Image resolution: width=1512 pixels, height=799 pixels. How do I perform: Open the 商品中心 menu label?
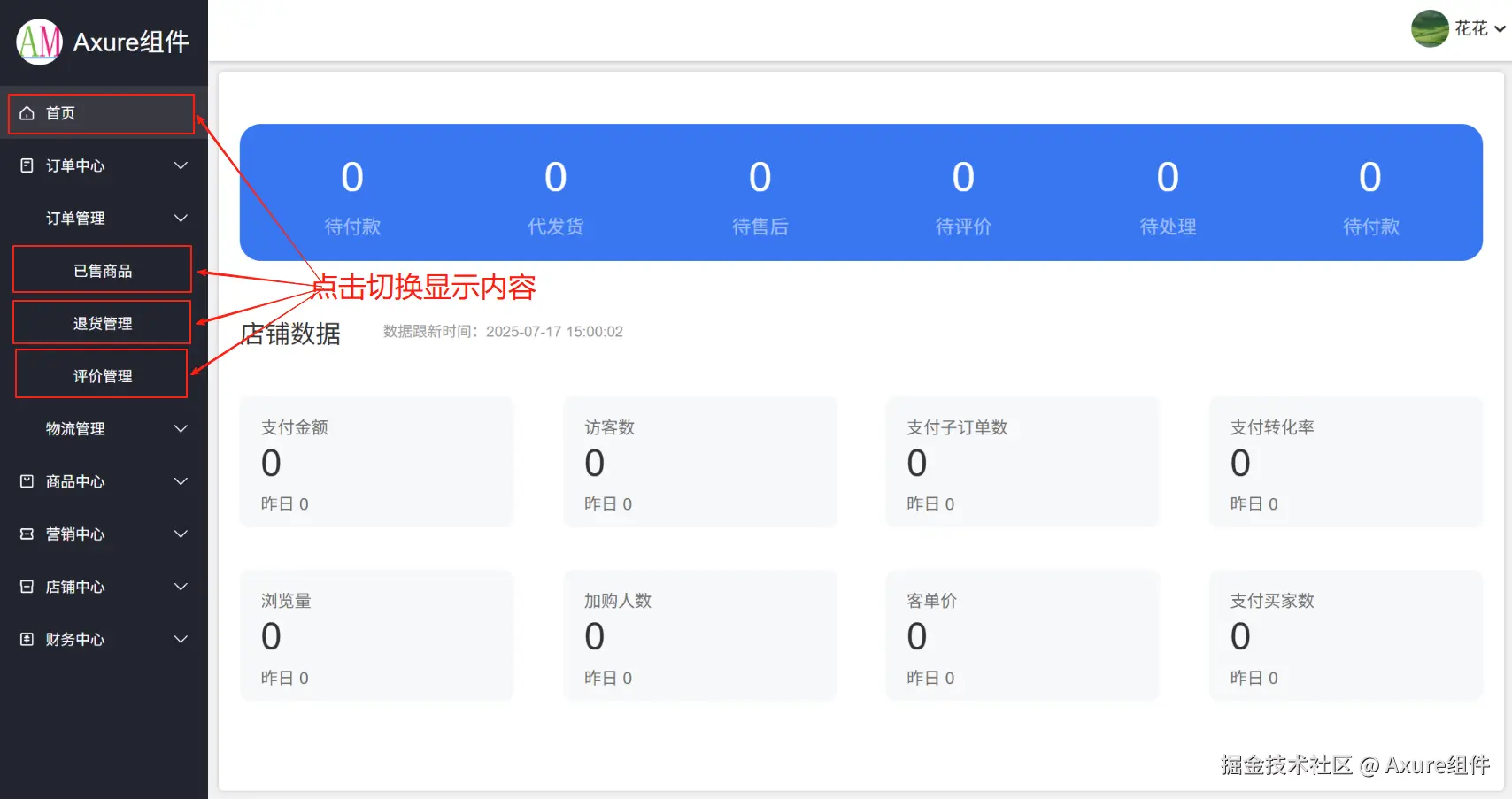75,481
